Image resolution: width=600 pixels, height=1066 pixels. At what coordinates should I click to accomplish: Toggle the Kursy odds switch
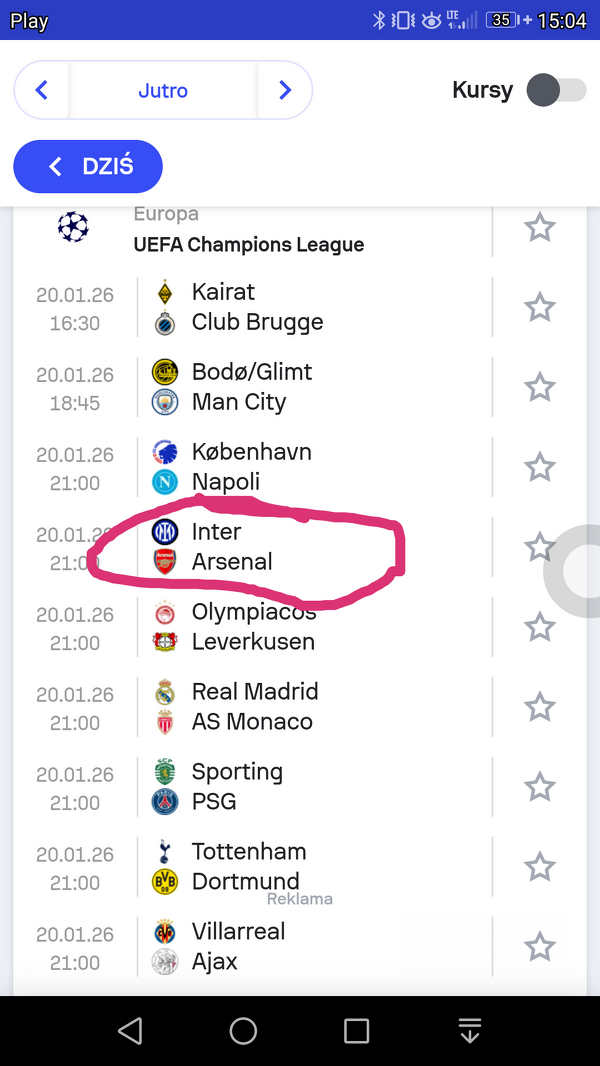click(x=556, y=90)
